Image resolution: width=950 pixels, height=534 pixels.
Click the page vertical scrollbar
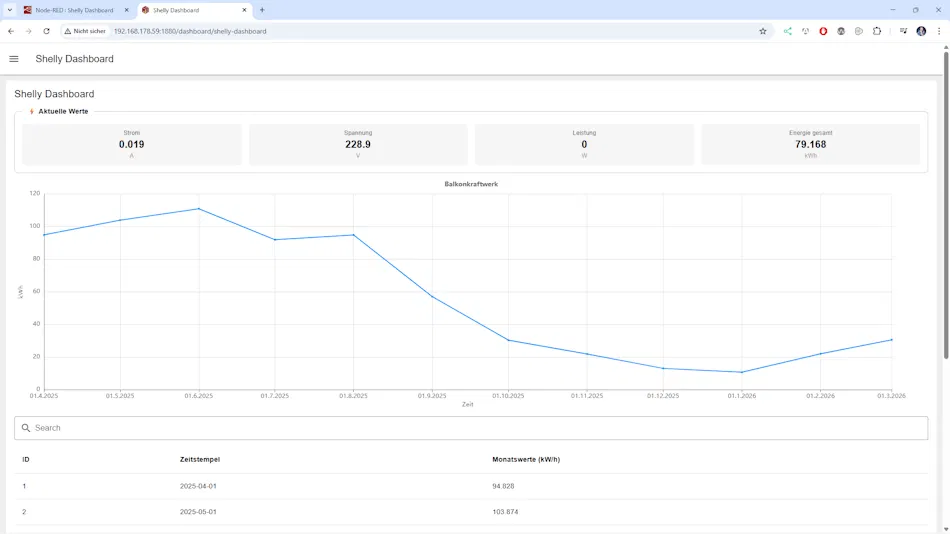945,200
